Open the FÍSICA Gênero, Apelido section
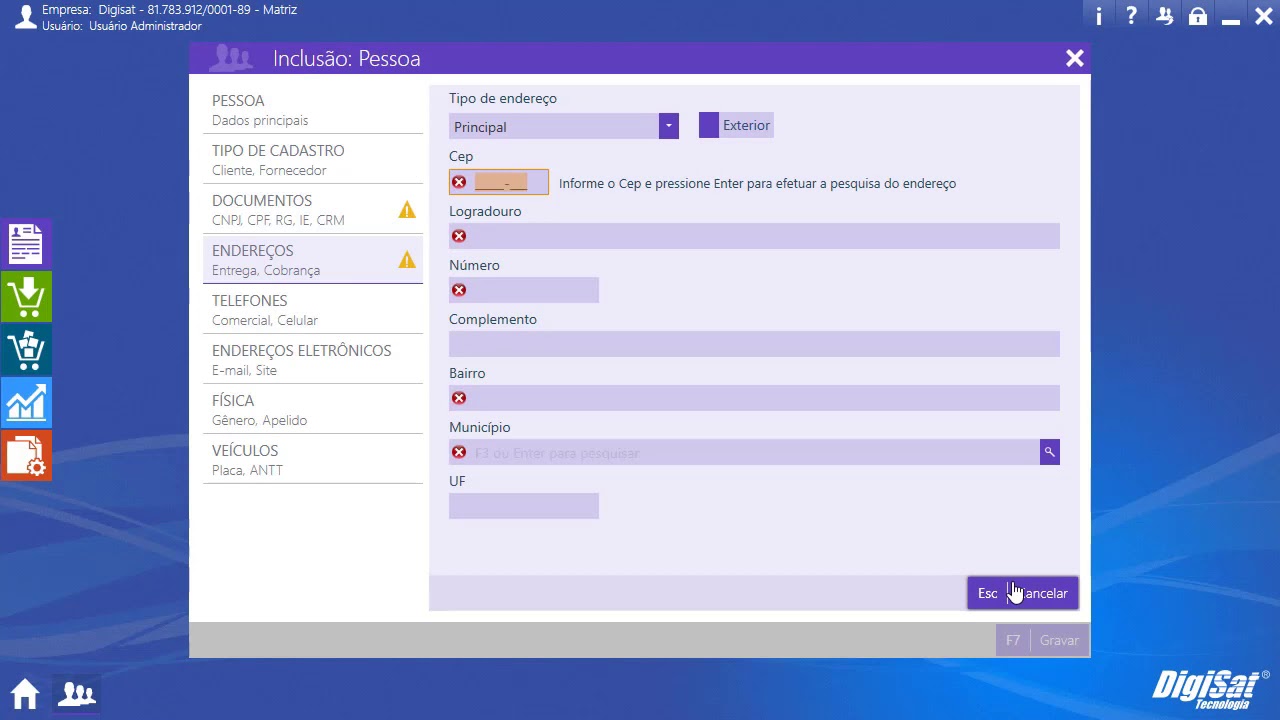 pyautogui.click(x=313, y=409)
